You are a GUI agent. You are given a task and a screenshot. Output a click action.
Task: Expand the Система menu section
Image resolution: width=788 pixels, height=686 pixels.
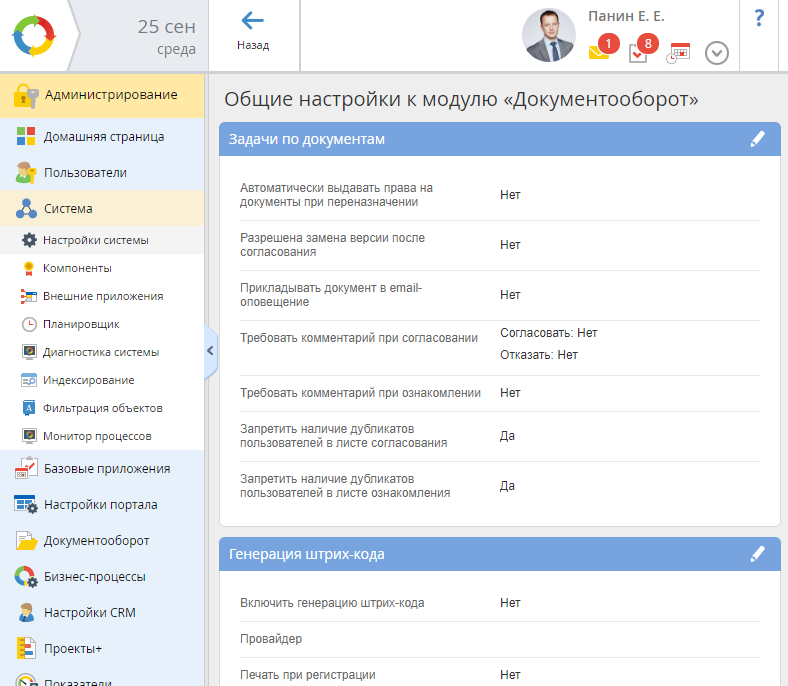(68, 209)
